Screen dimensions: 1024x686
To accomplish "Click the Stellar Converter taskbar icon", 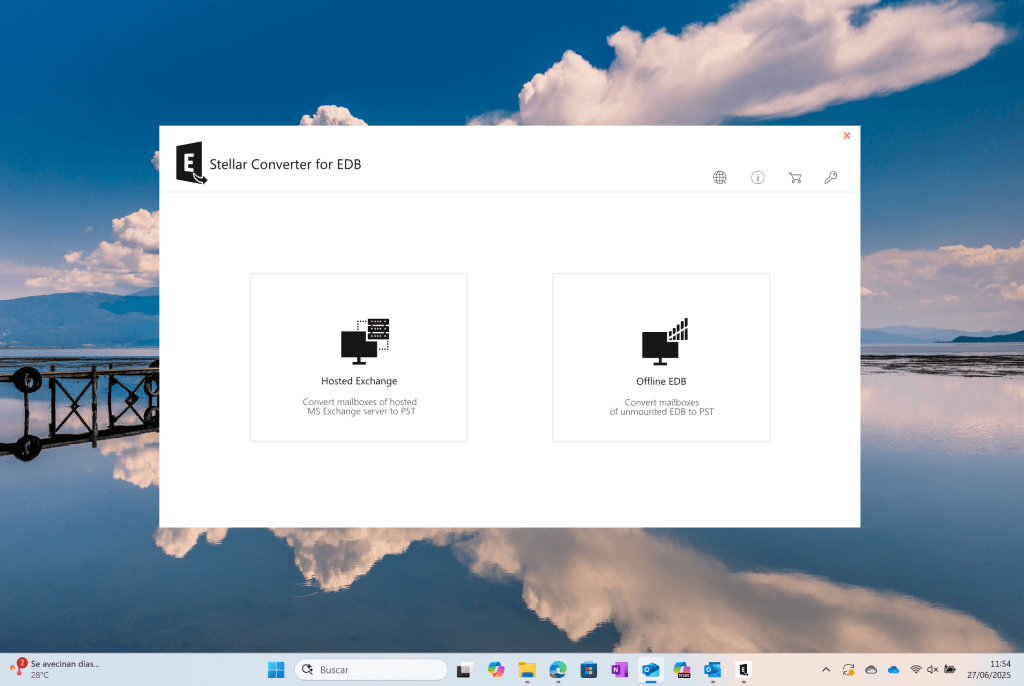I will pos(743,670).
